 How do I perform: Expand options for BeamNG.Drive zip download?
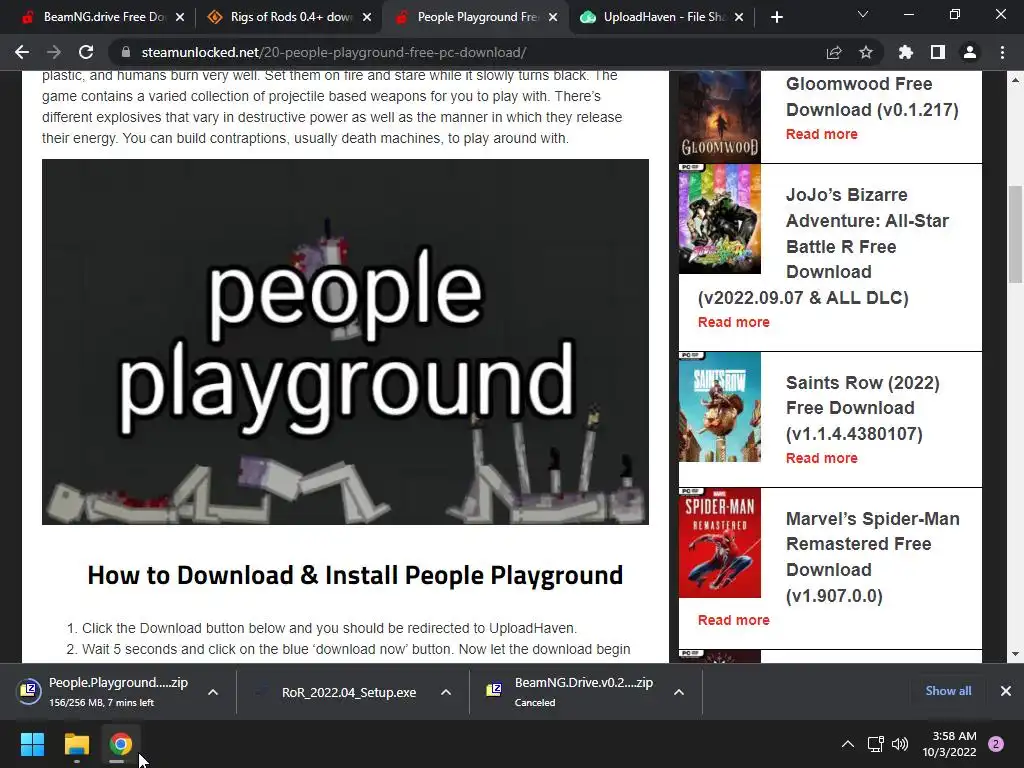pyautogui.click(x=679, y=692)
